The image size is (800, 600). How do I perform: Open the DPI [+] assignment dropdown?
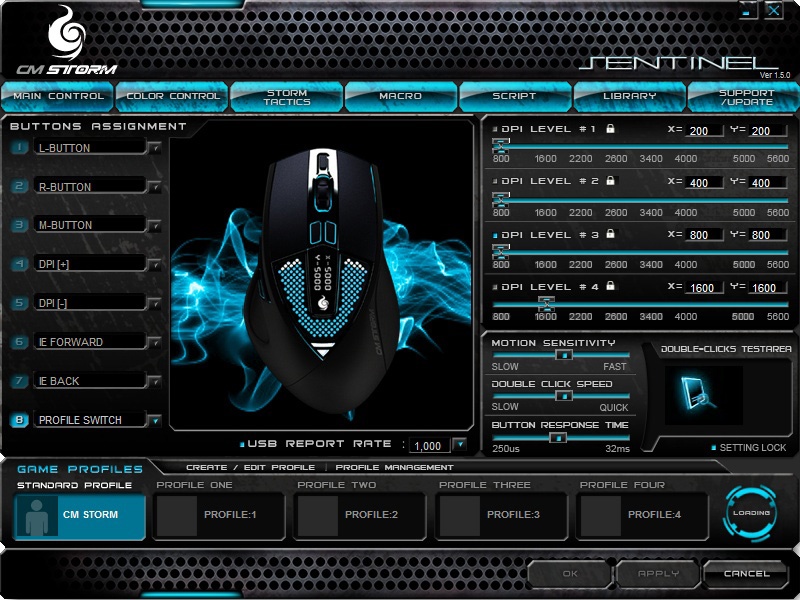(155, 265)
